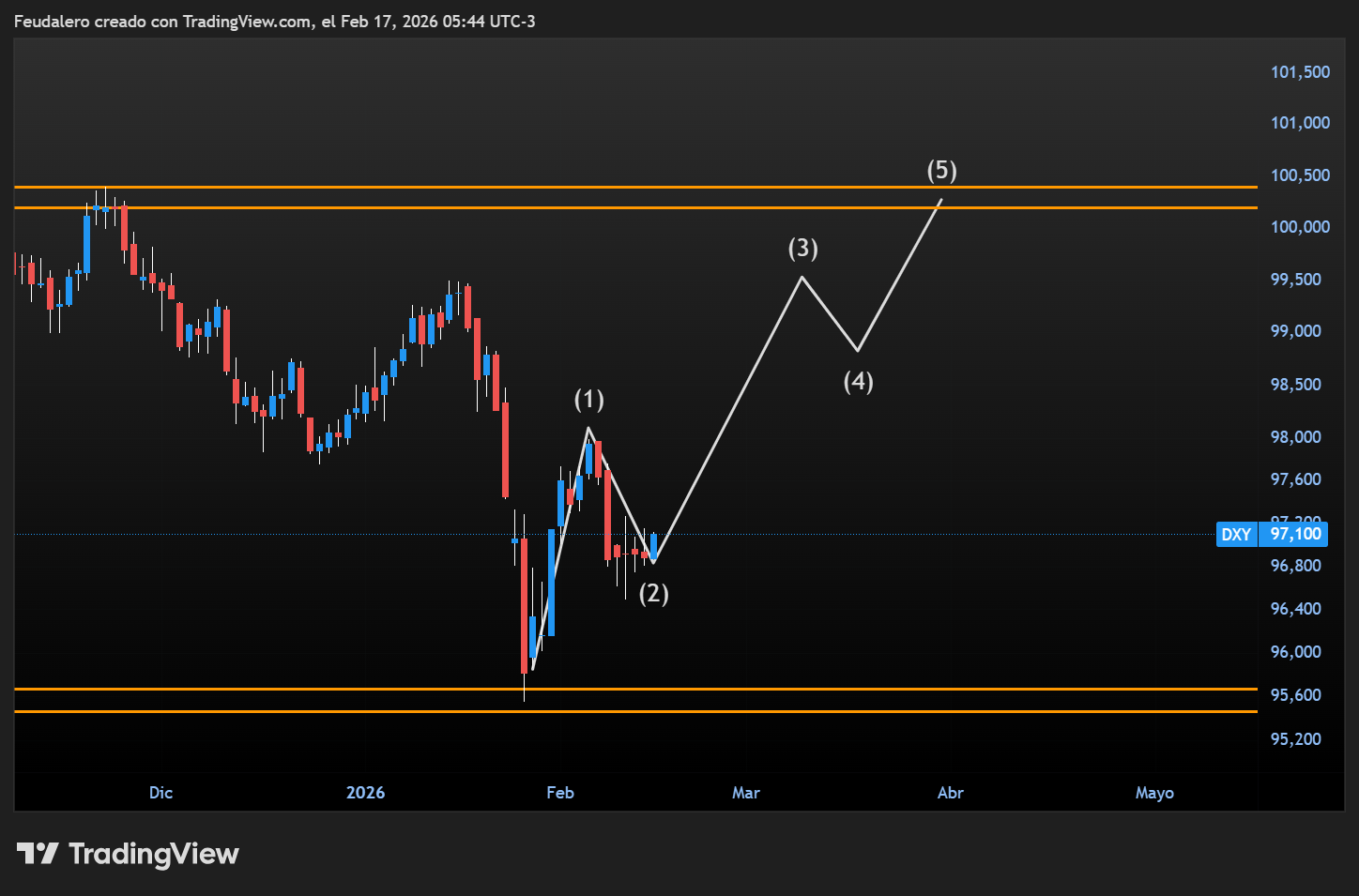Click the 98,500 price axis label
Image resolution: width=1359 pixels, height=896 pixels.
[x=1295, y=385]
